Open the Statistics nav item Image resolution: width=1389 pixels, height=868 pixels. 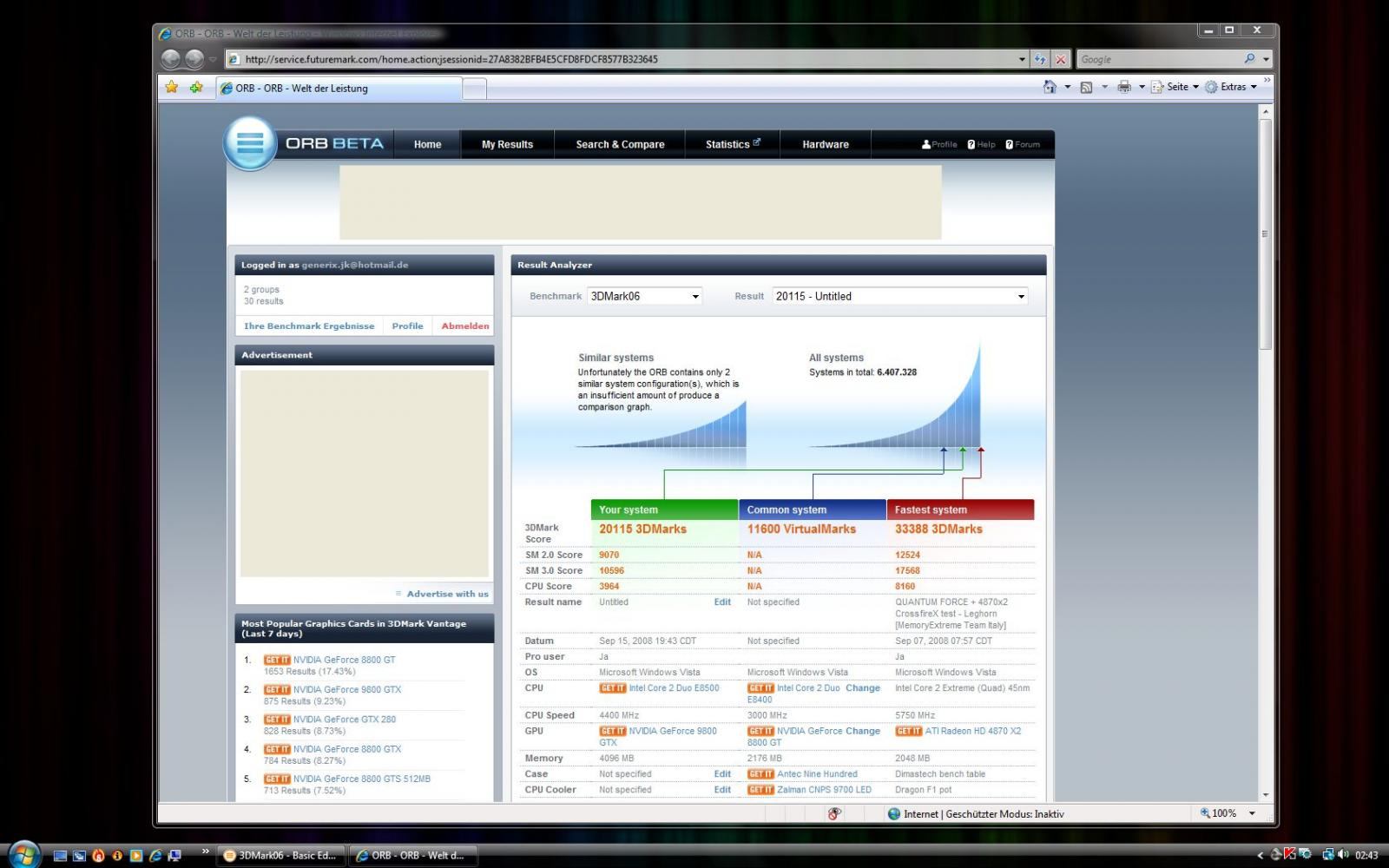pyautogui.click(x=732, y=144)
